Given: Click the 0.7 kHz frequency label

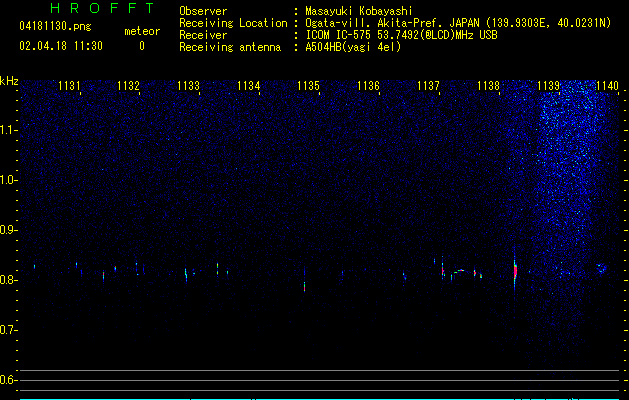Looking at the screenshot, I should pos(9,330).
